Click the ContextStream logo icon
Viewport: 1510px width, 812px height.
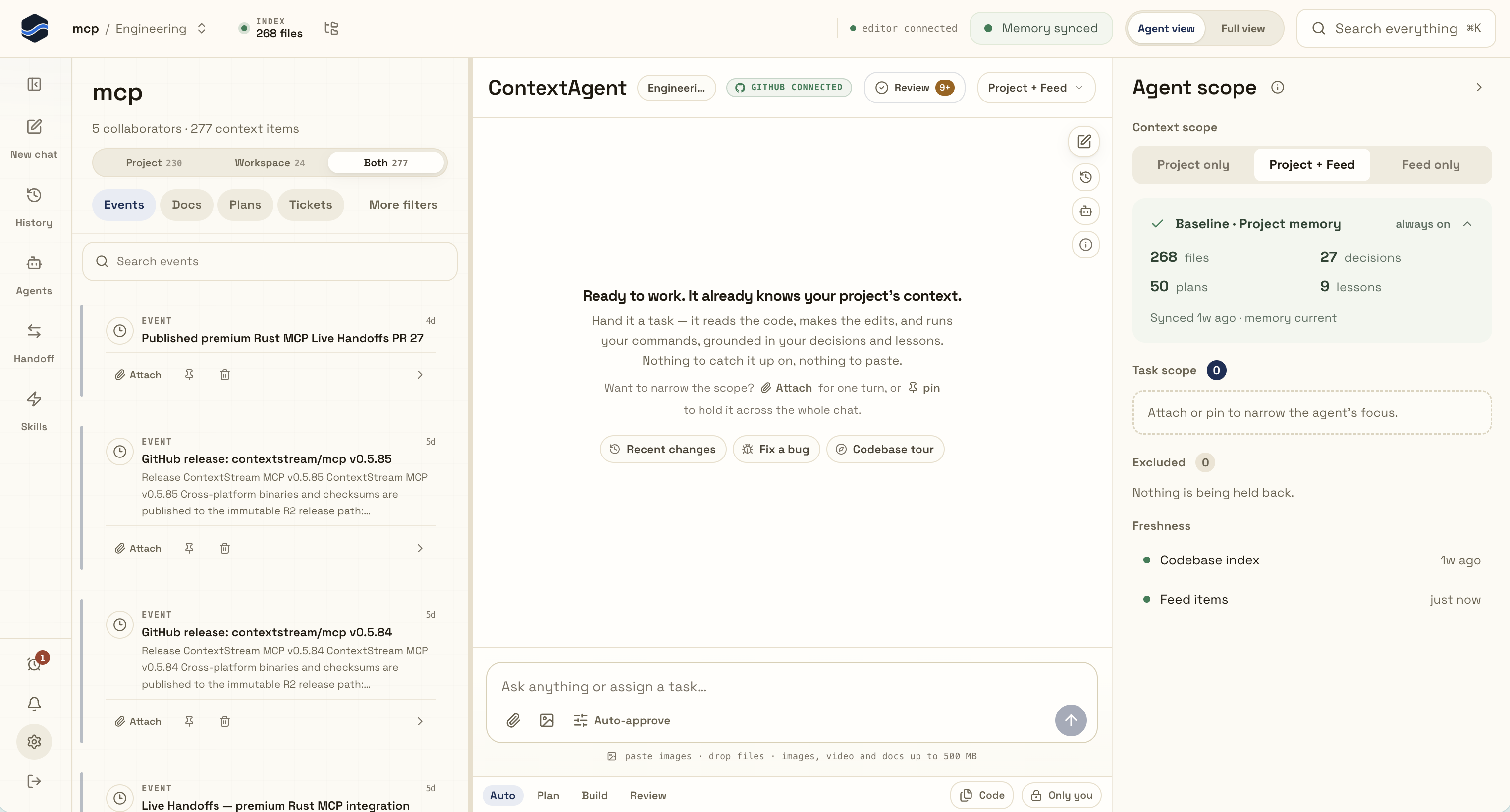click(34, 28)
